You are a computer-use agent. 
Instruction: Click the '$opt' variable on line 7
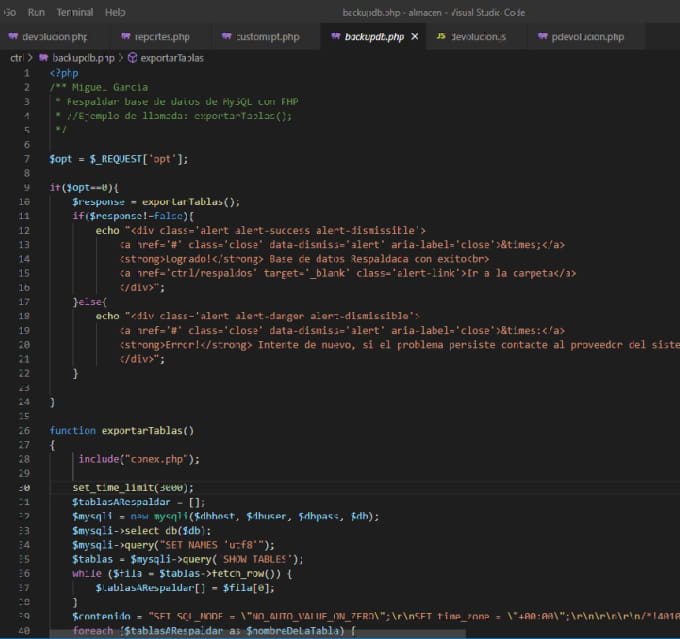tap(60, 159)
